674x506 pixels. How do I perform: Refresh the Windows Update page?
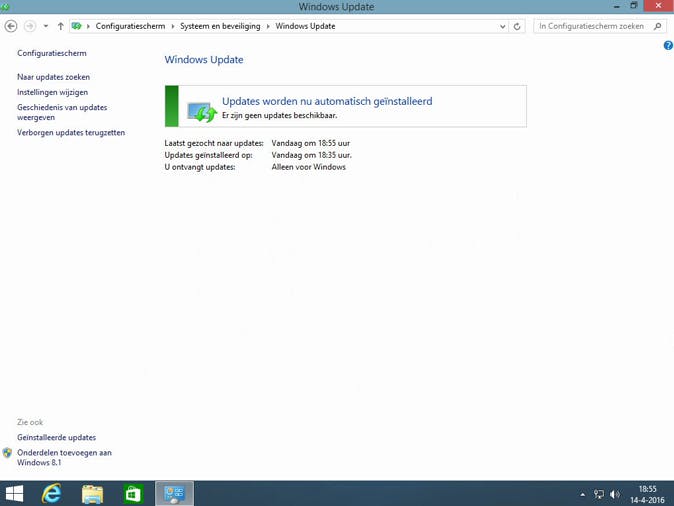point(517,27)
